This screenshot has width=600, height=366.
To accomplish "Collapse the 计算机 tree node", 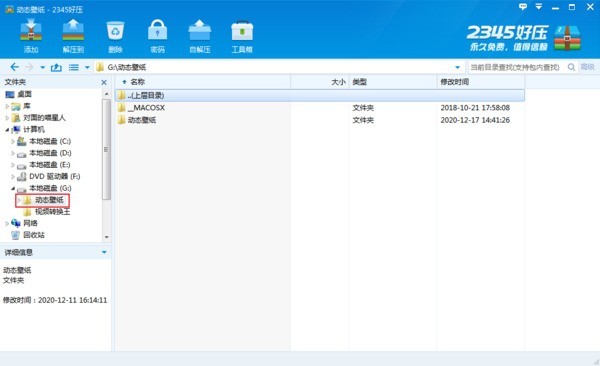I will [7, 130].
